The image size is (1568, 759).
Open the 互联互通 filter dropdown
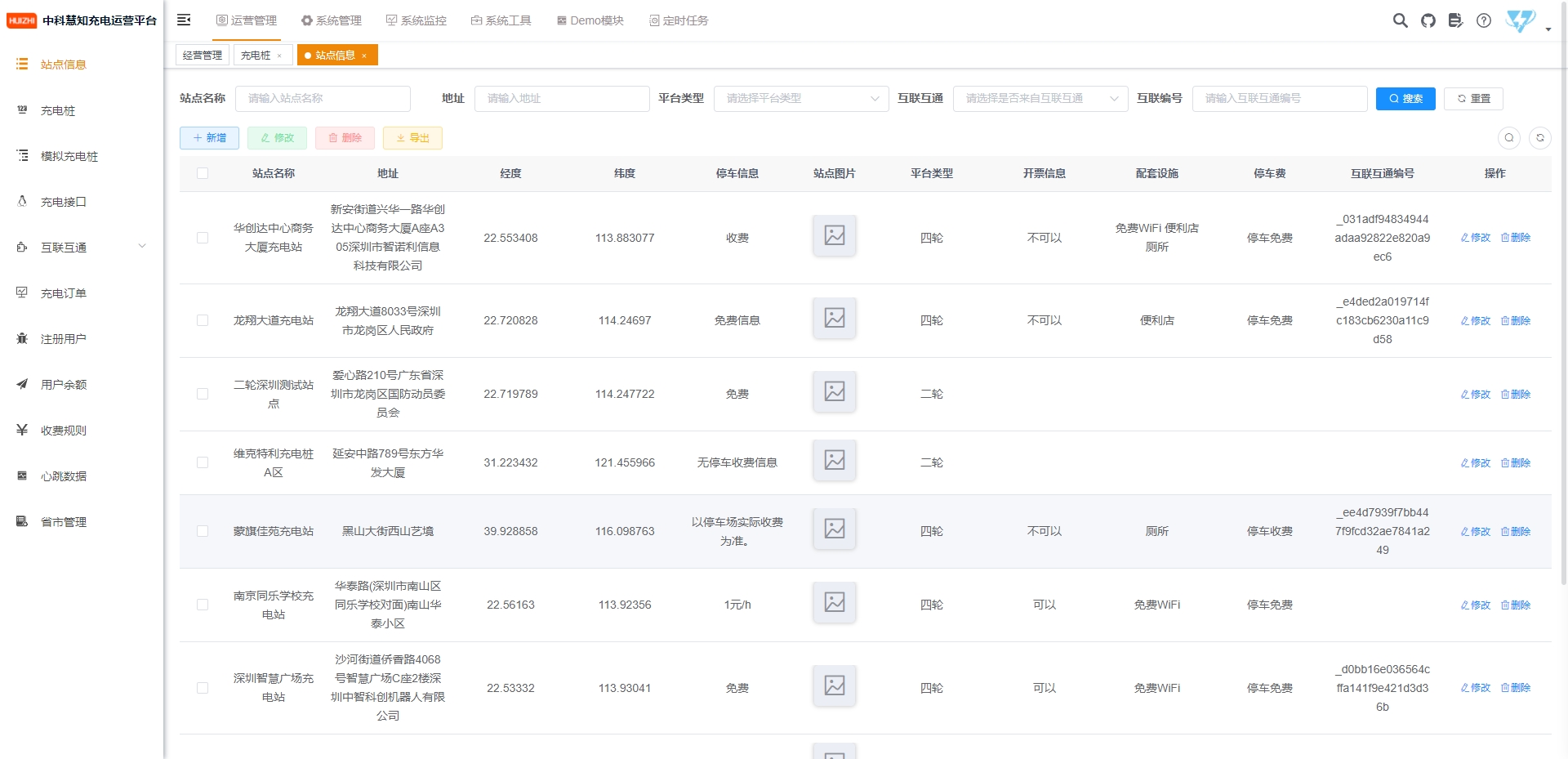[x=1040, y=98]
